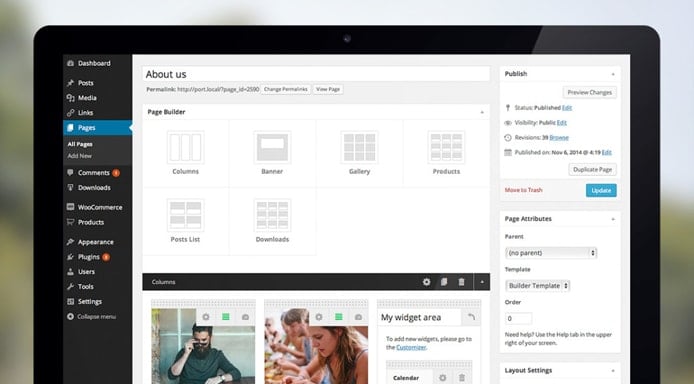Open Users in the sidebar
Screen dimensions: 694x384
(86, 272)
